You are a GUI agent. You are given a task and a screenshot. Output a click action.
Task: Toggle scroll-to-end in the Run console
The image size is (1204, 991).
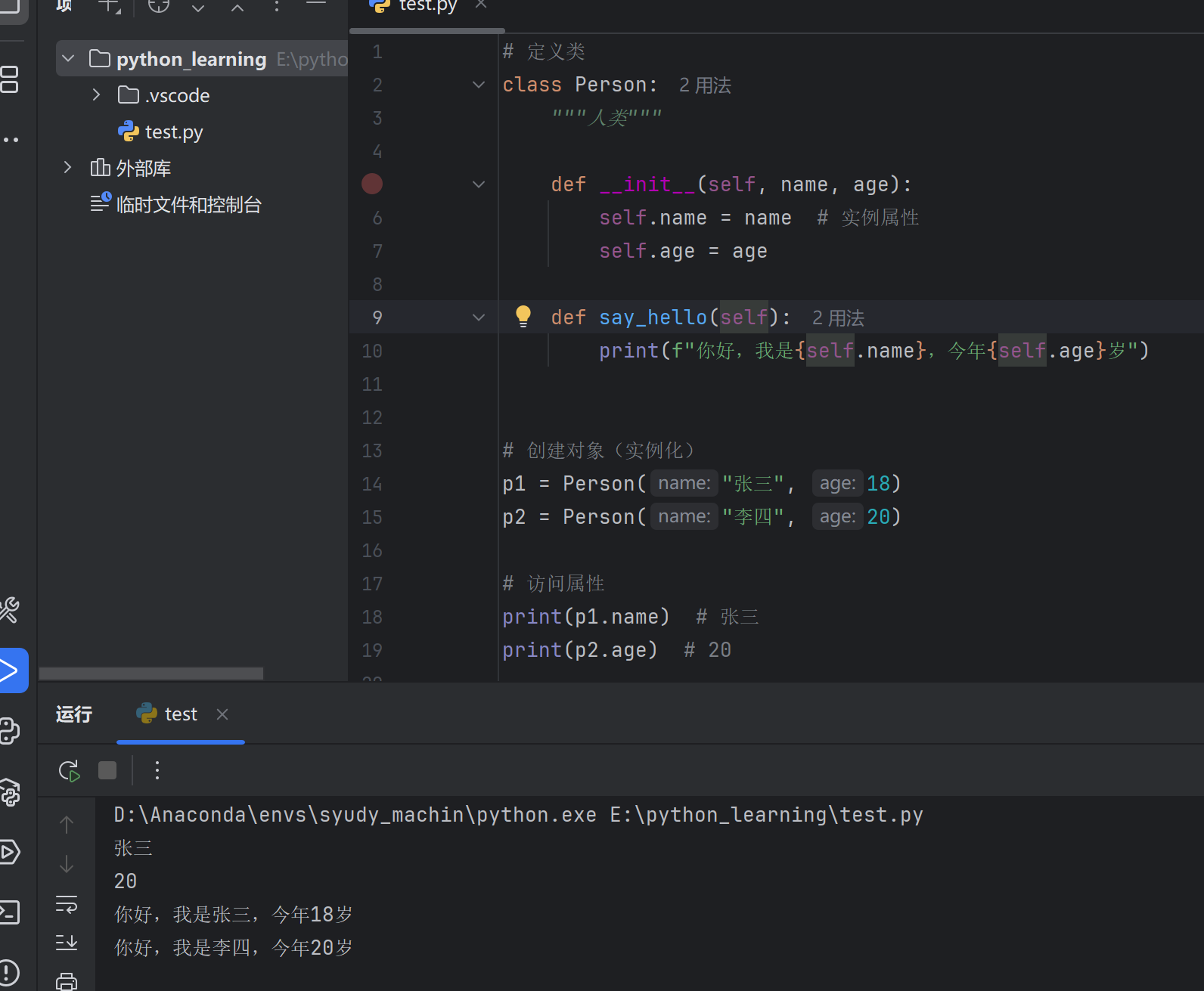(x=67, y=943)
